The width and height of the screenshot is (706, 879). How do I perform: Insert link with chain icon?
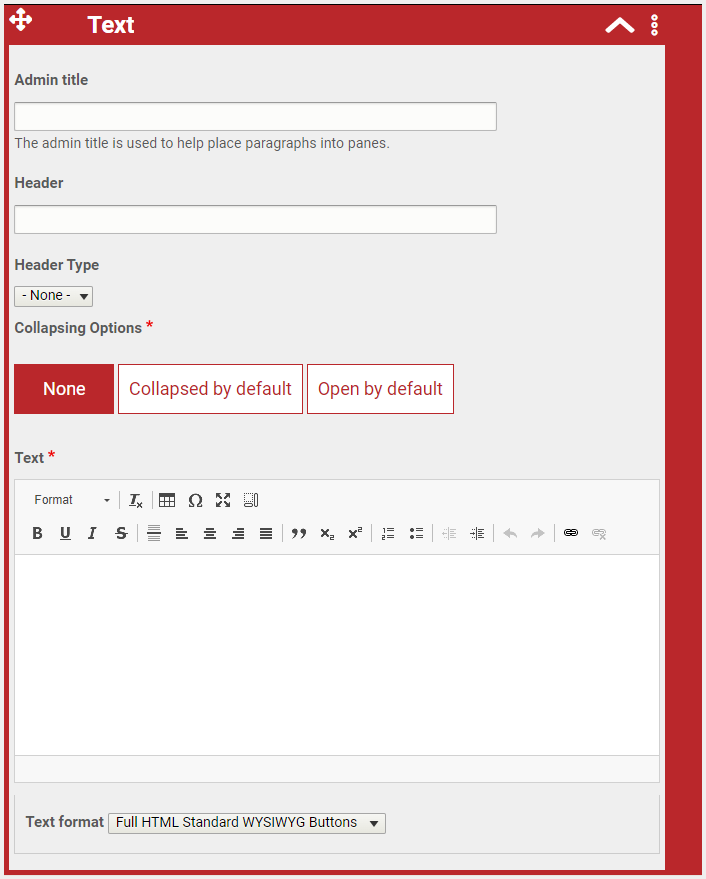click(x=571, y=533)
